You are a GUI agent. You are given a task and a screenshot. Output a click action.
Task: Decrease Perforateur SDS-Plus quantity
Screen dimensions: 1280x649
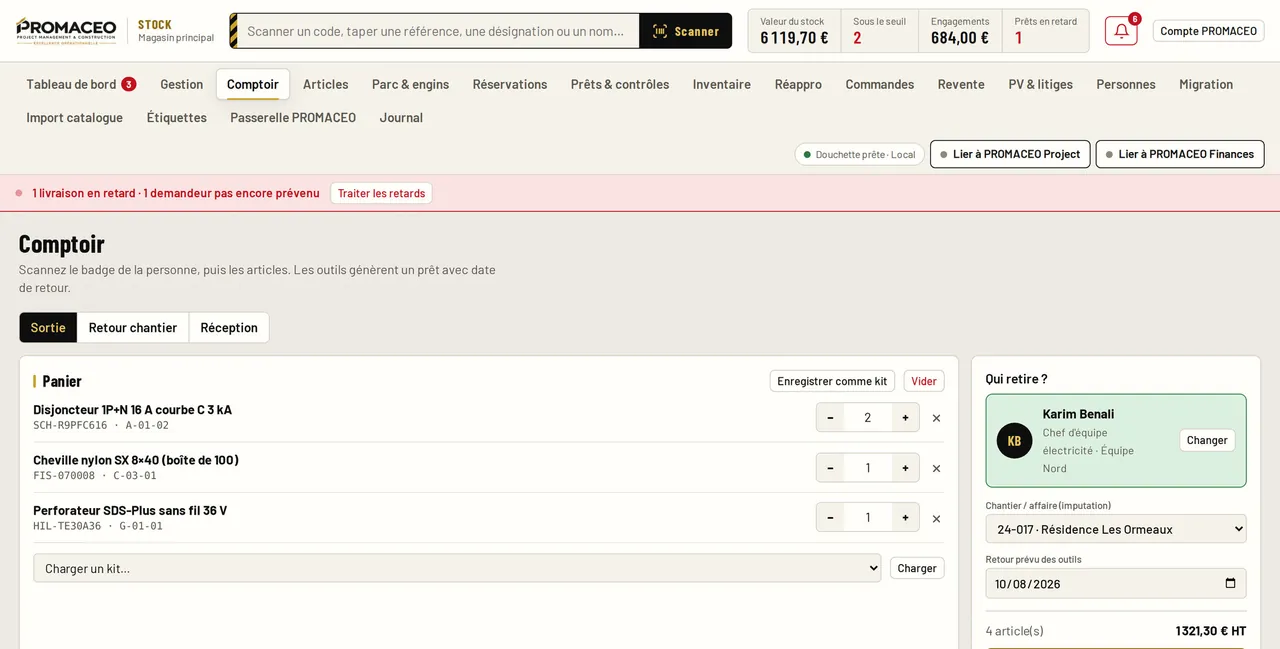pos(830,517)
